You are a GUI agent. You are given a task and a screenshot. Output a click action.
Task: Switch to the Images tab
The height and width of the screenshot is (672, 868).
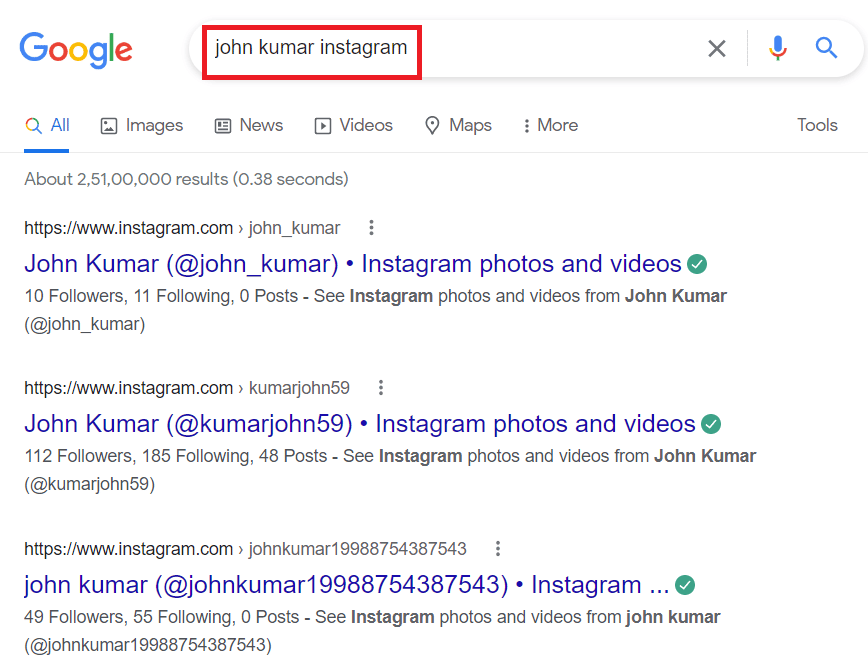(x=142, y=126)
